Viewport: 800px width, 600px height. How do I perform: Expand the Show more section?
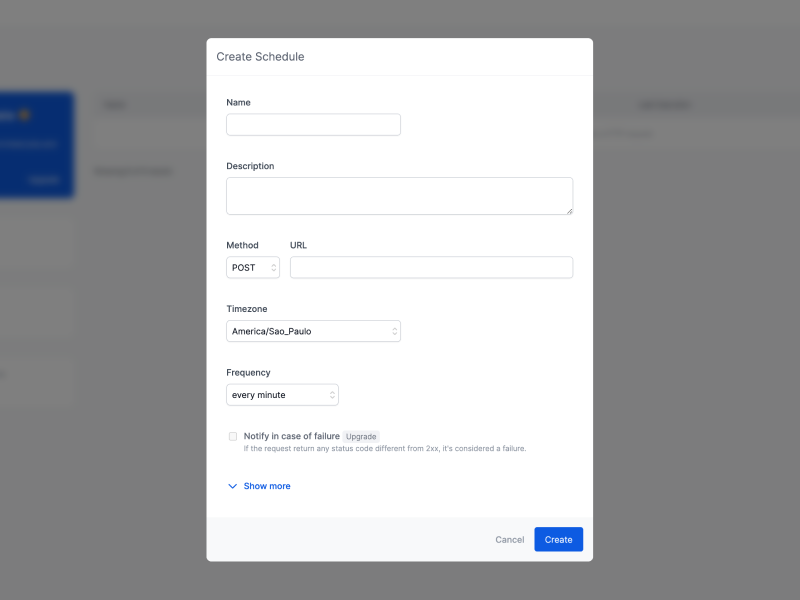tap(267, 486)
